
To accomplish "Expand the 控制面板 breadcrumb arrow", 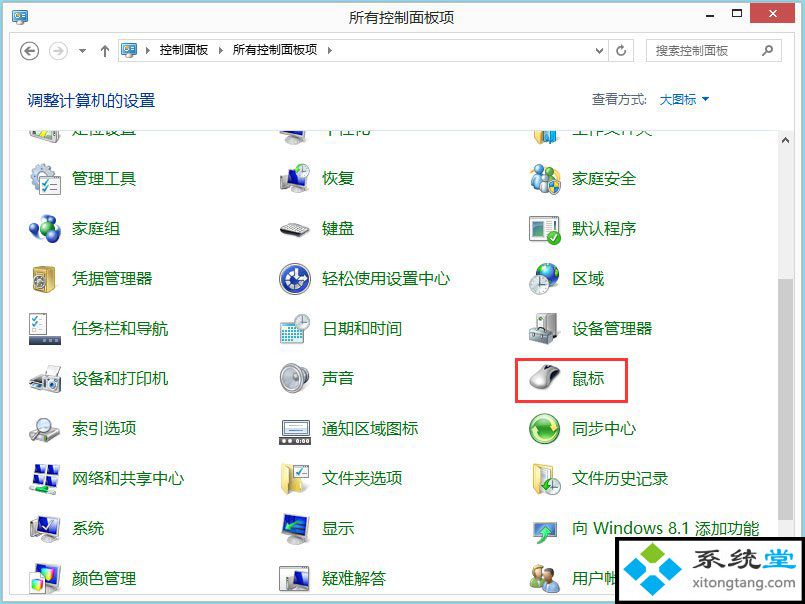I will coord(221,50).
